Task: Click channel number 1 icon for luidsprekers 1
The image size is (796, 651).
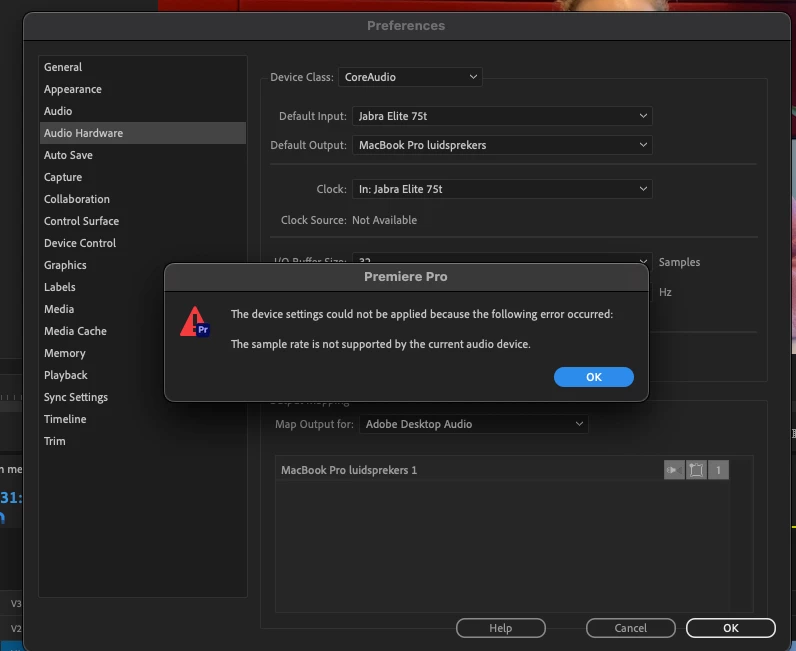Action: click(718, 470)
